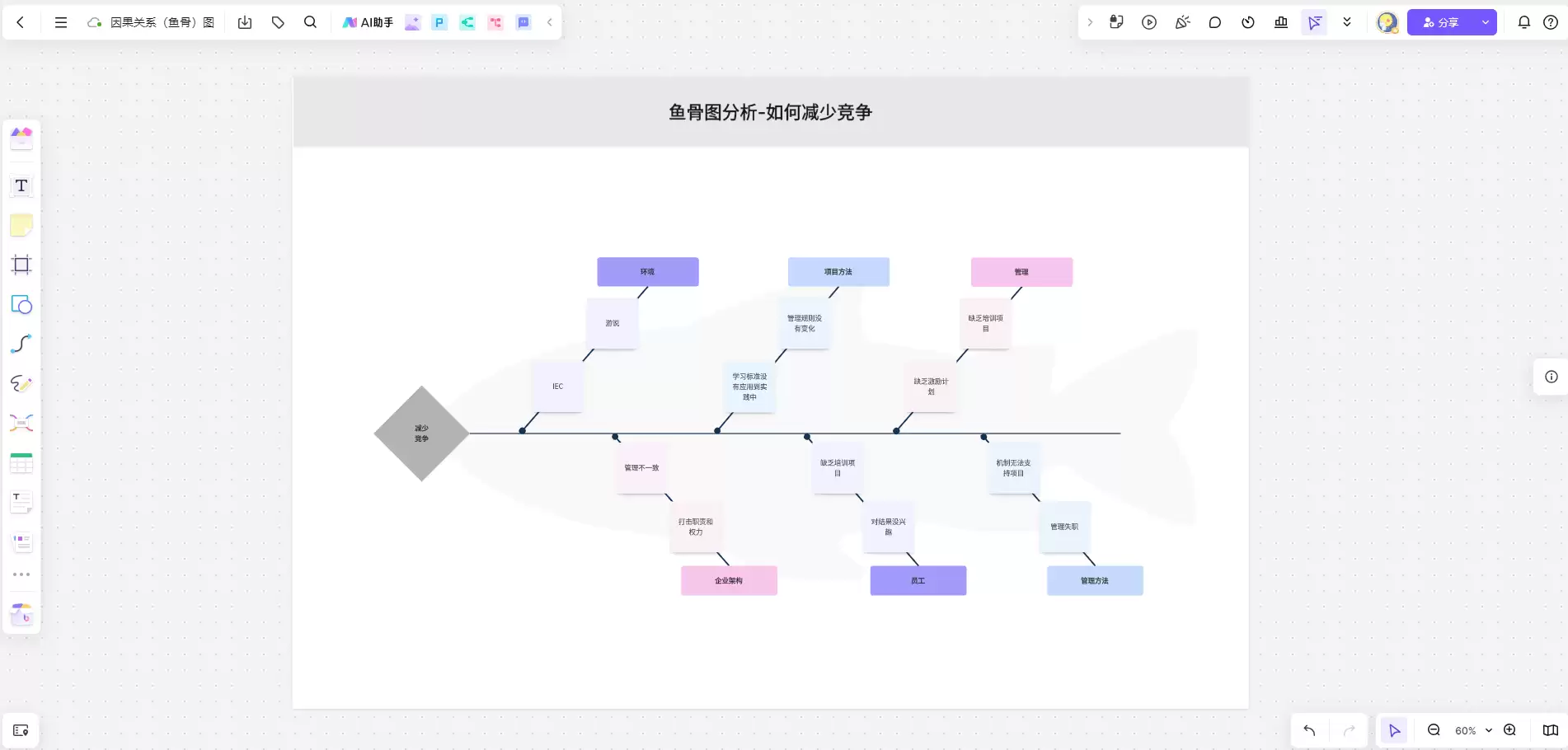Open the AI助手 assistant
Screen dimensions: 1568x750
click(368, 22)
